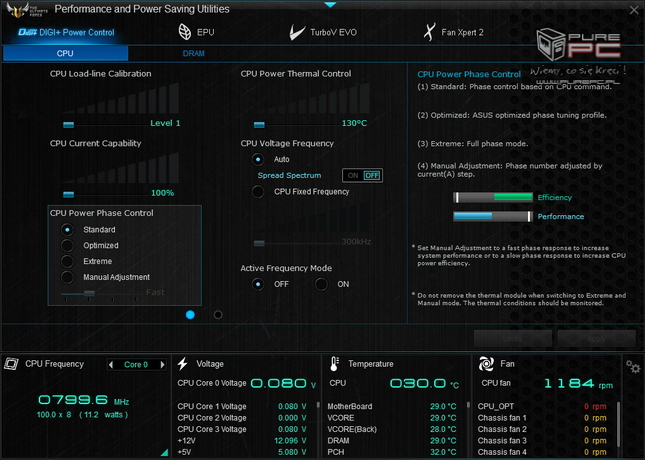Click the CPU fan 1184 rpm readout

coord(578,384)
